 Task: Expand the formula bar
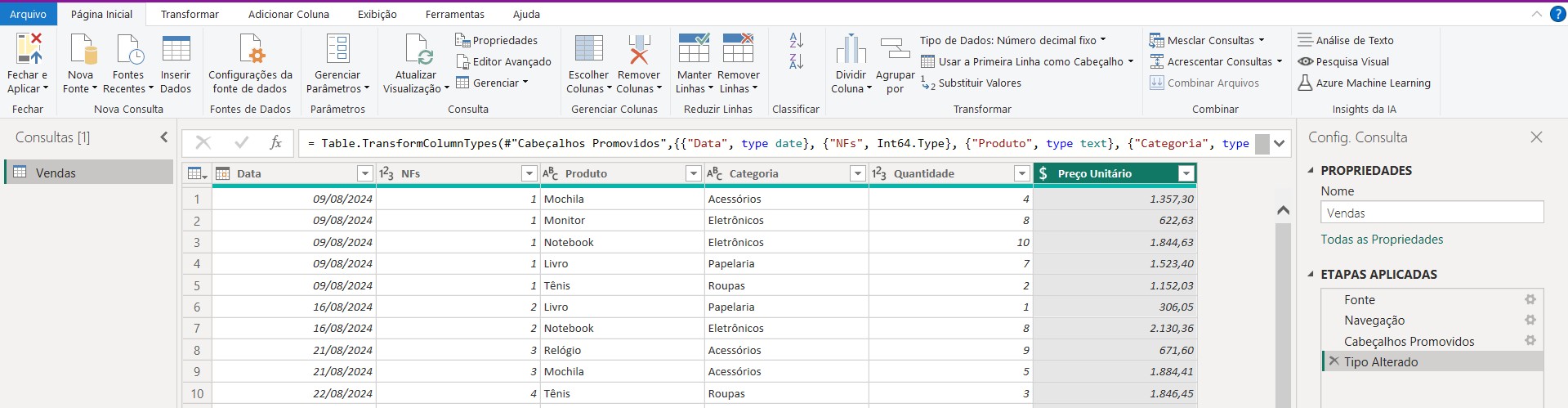(x=1280, y=143)
